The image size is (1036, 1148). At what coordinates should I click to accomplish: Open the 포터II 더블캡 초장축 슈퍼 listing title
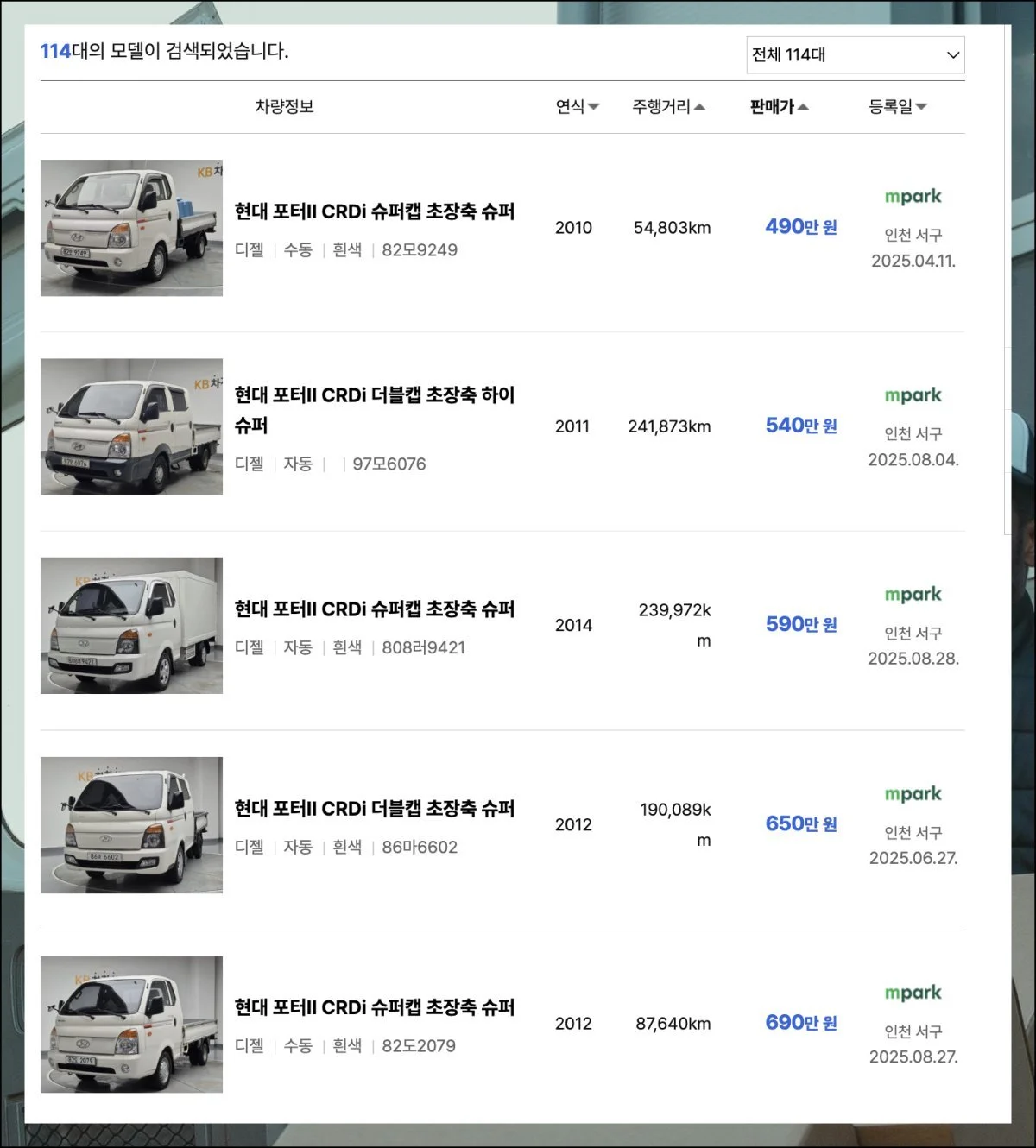pyautogui.click(x=375, y=809)
